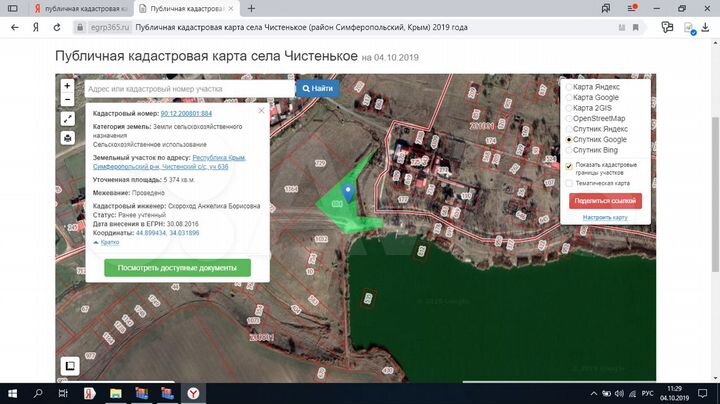Zoom in on the cadastral map
The width and height of the screenshot is (720, 404).
coord(67,85)
